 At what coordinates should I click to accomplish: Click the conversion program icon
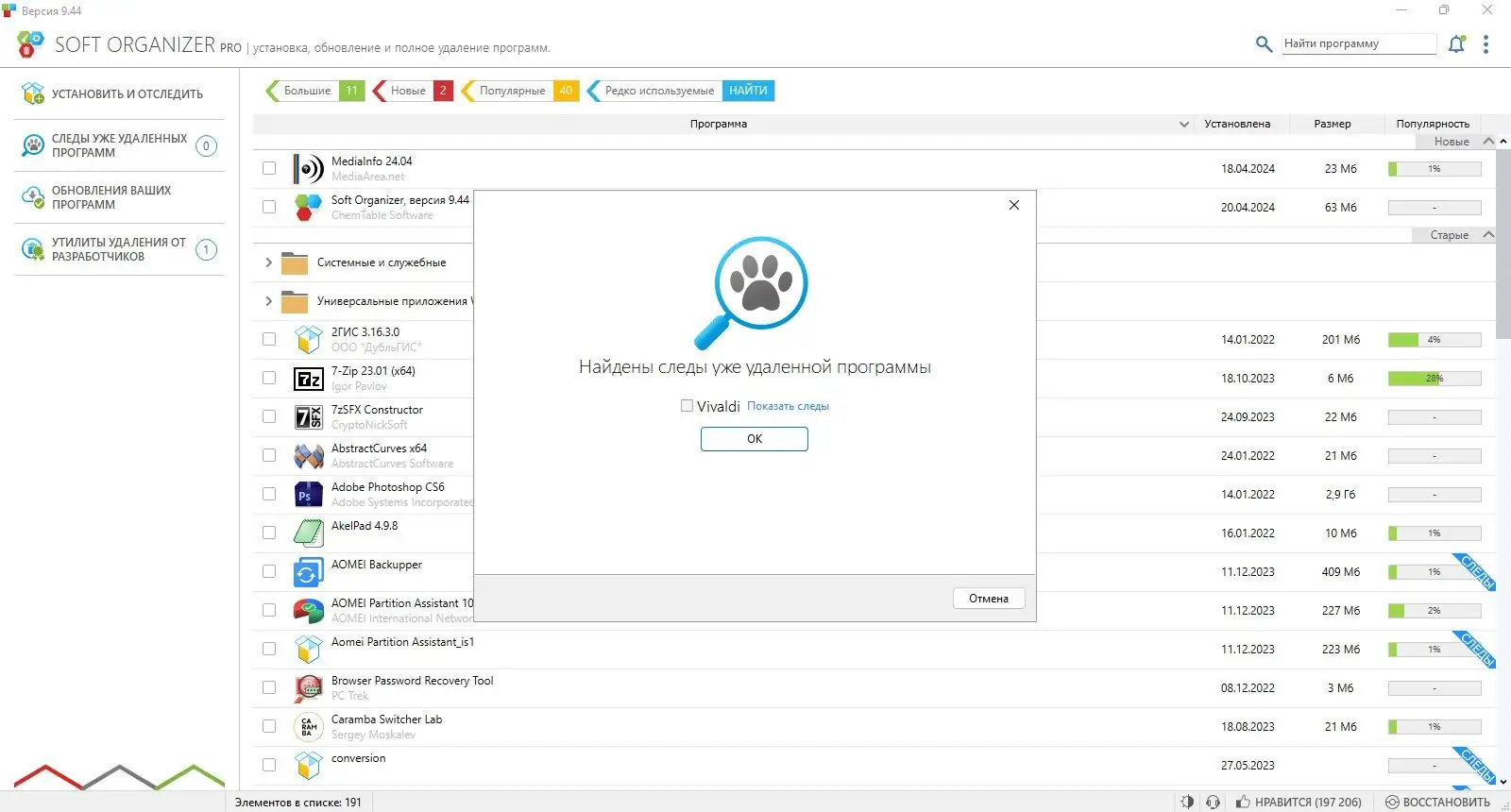click(x=309, y=766)
